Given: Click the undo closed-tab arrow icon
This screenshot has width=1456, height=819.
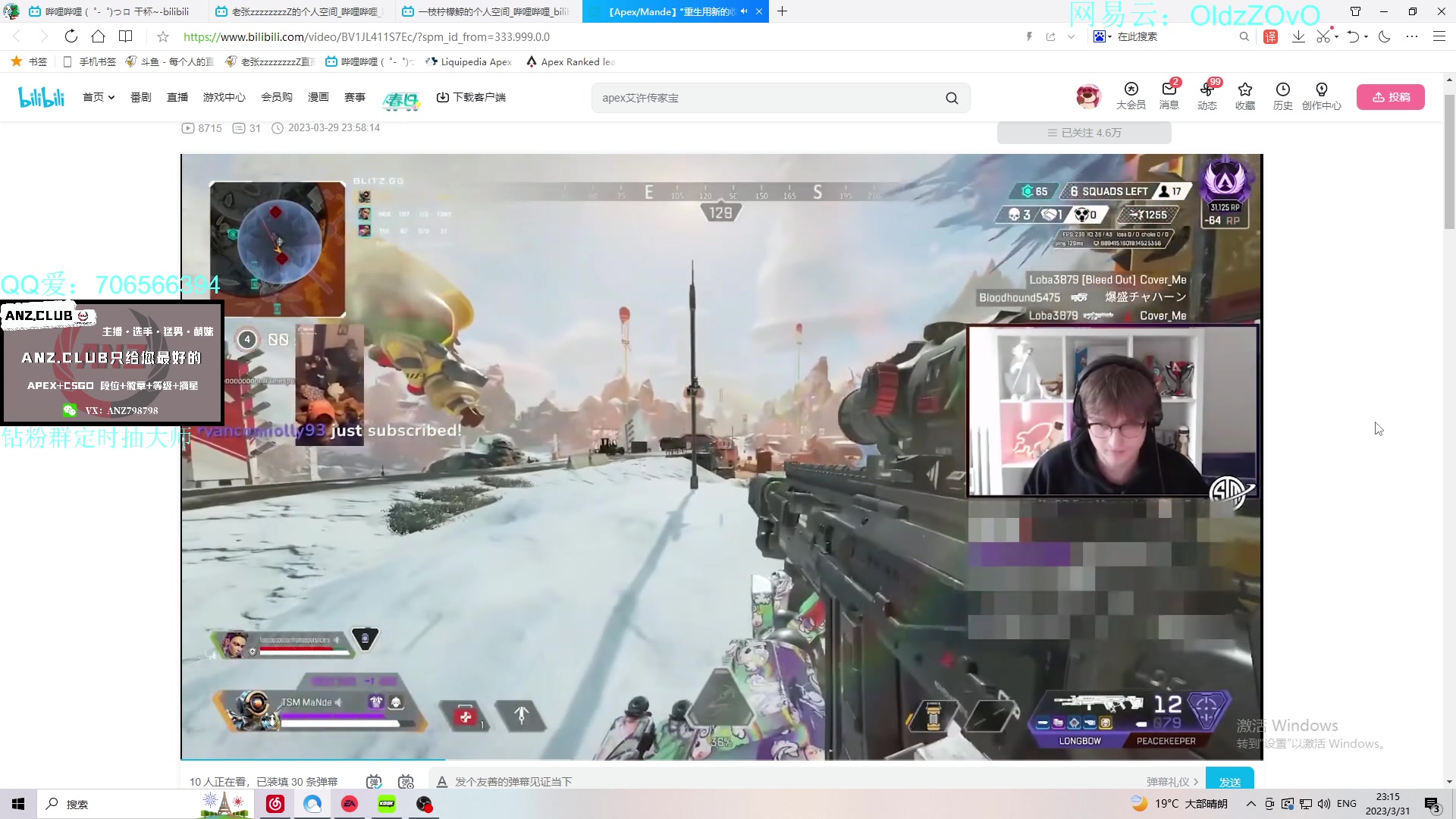Looking at the screenshot, I should click(x=1353, y=36).
